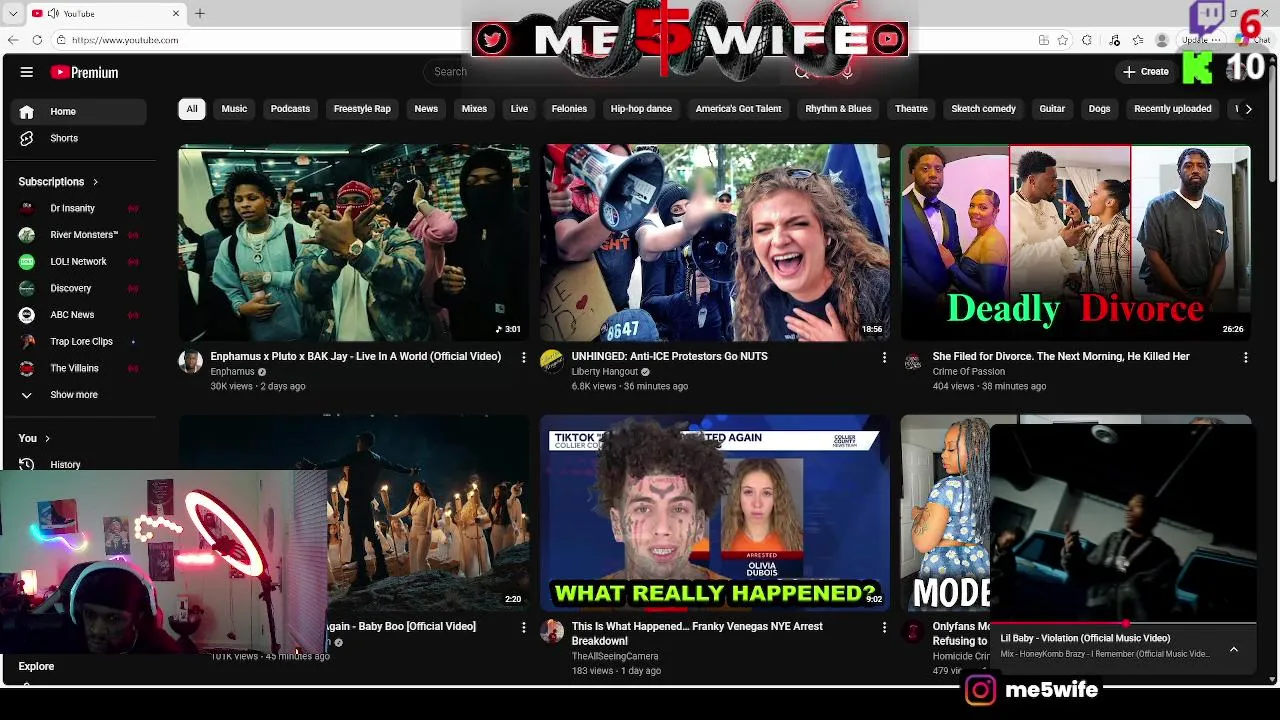Open options for She Filed for Divorce video
The height and width of the screenshot is (720, 1280).
tap(1245, 357)
